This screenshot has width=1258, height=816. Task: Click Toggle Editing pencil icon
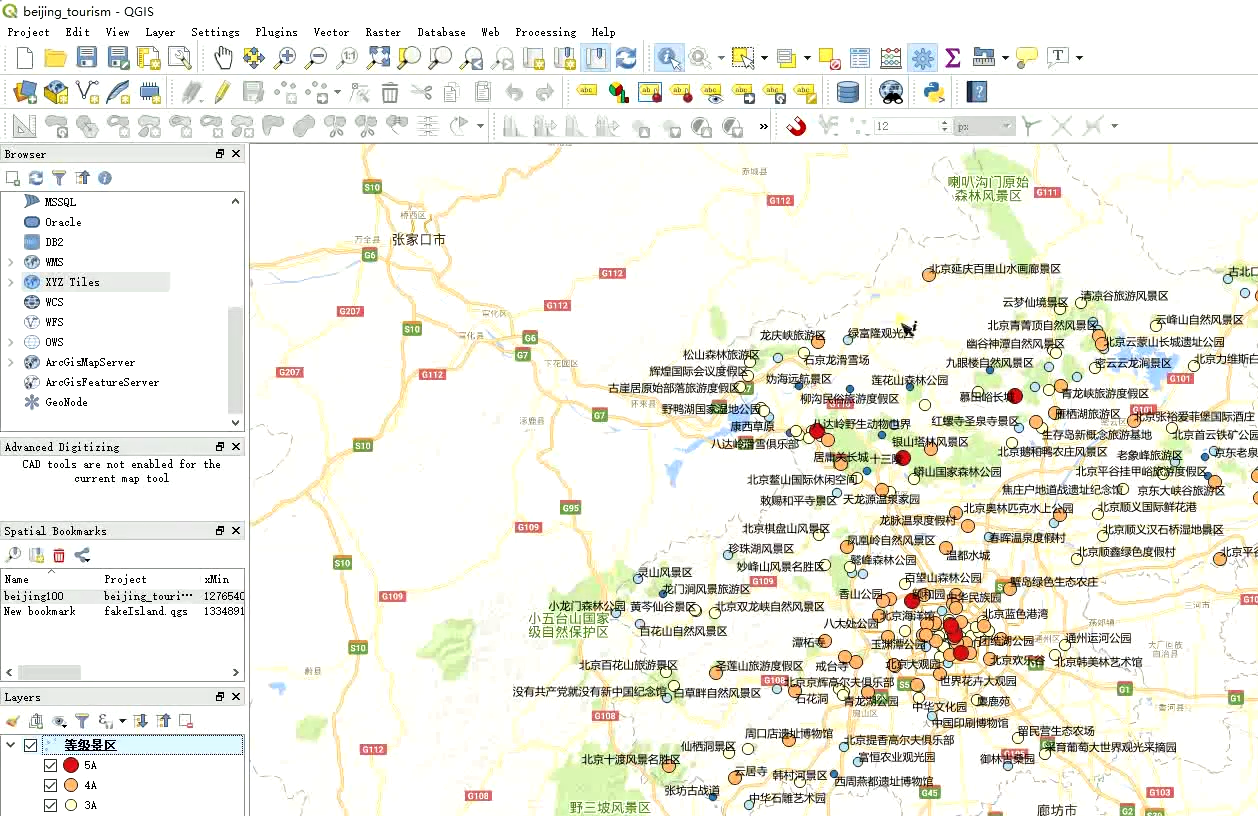(221, 93)
